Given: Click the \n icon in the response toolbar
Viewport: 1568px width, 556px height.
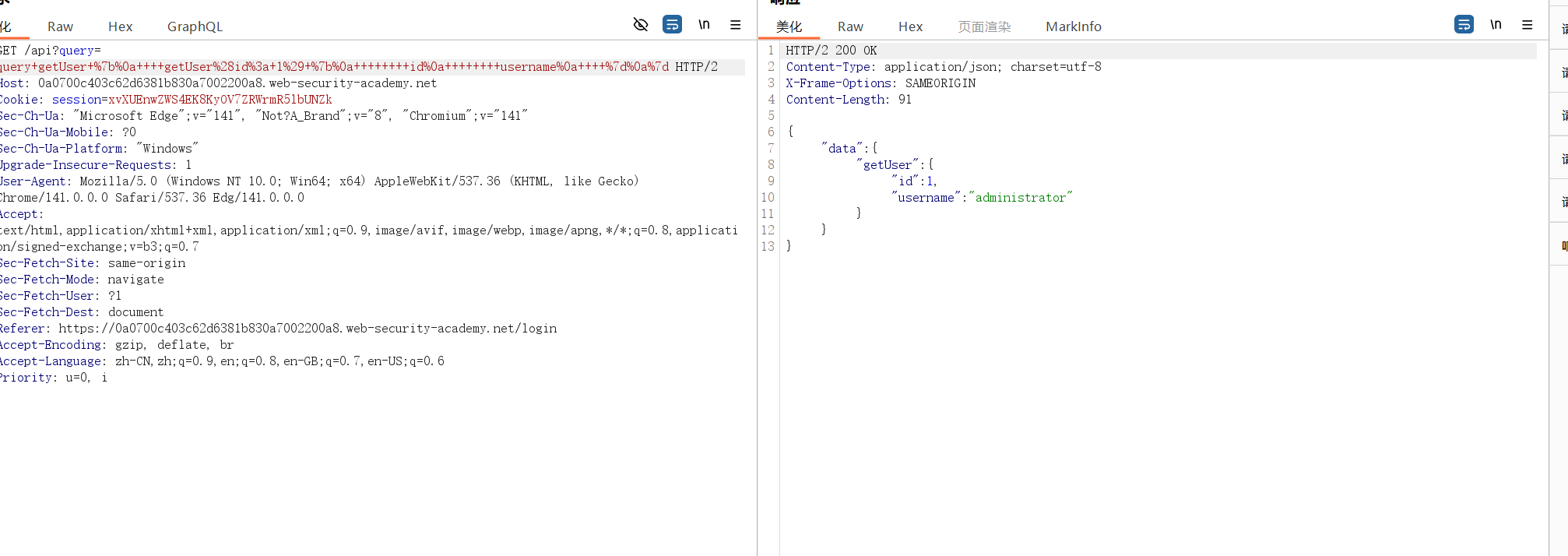Looking at the screenshot, I should (1496, 25).
